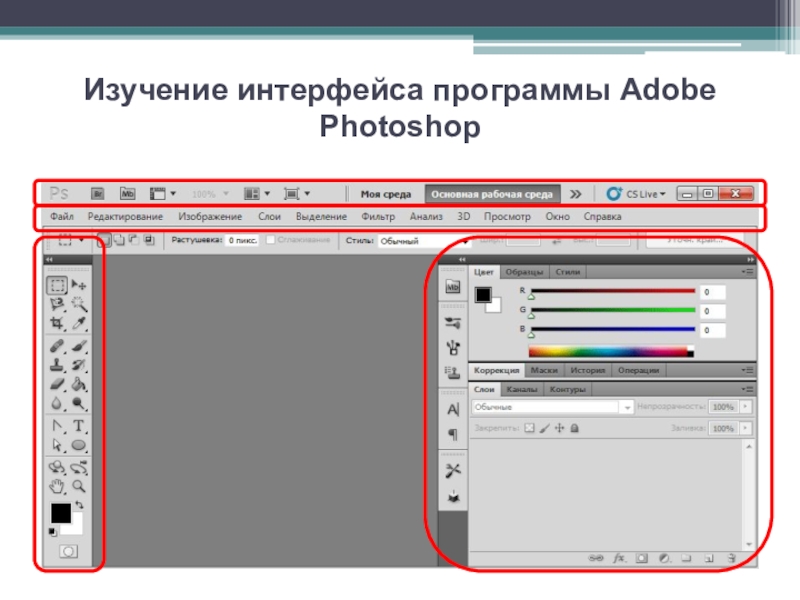Open Заливка 100% slider arrow
Screen dimensions: 800x600
click(x=746, y=428)
